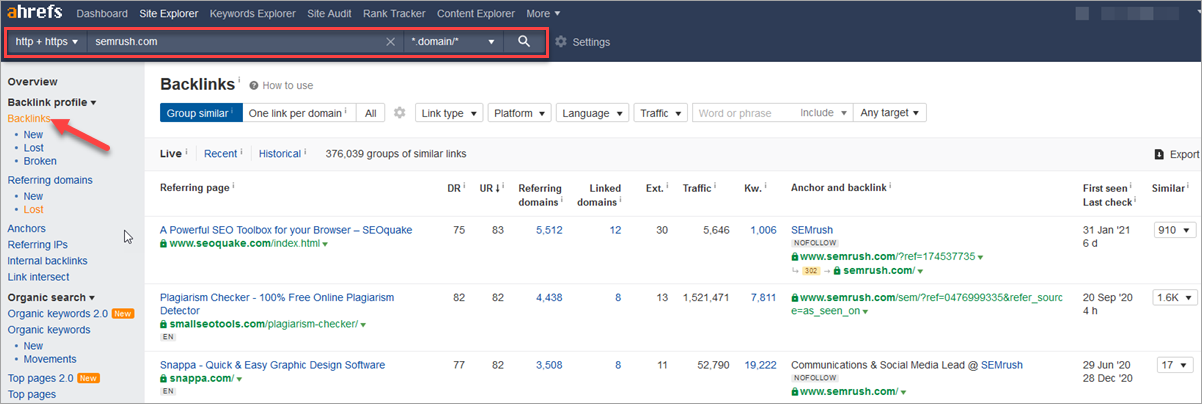
Task: Select the All grouping option
Action: point(370,113)
